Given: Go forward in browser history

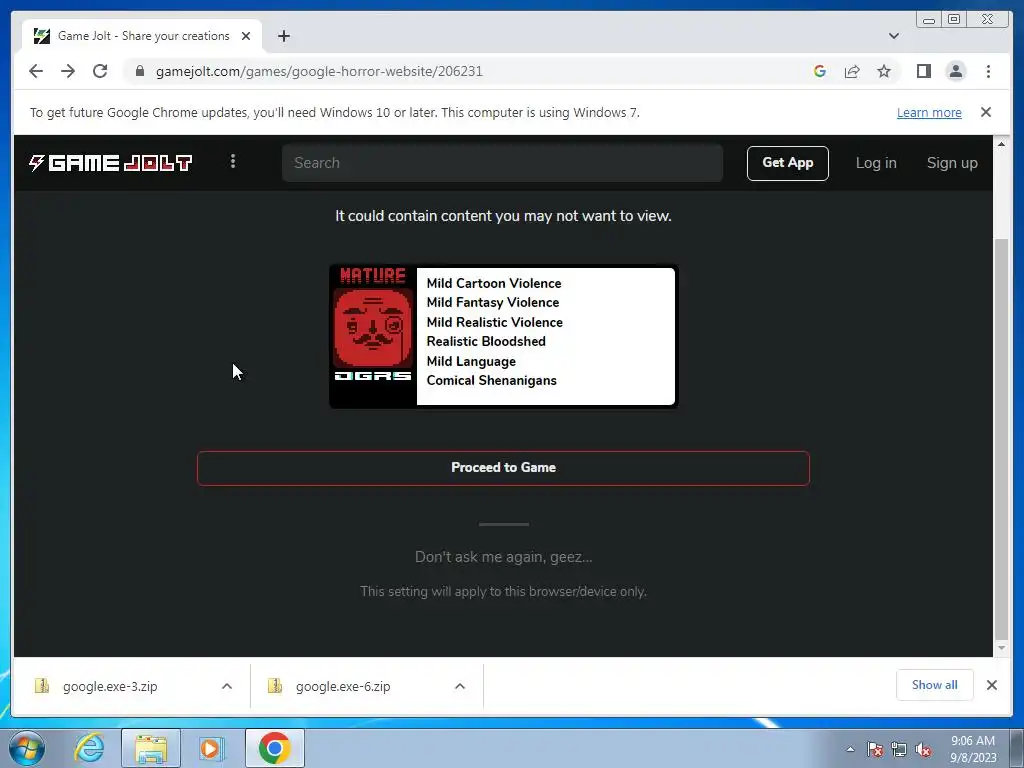Looking at the screenshot, I should pos(68,71).
